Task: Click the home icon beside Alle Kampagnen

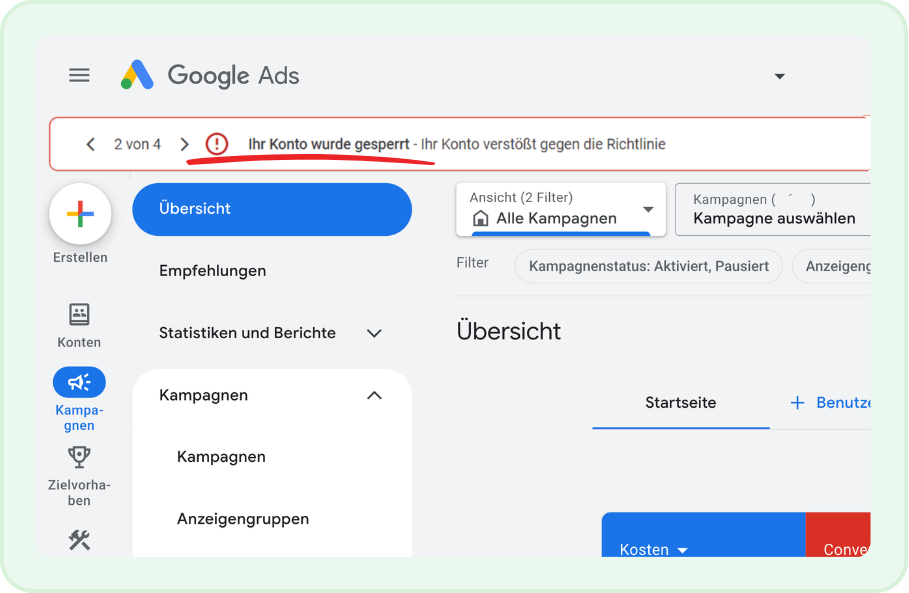Action: click(x=481, y=219)
